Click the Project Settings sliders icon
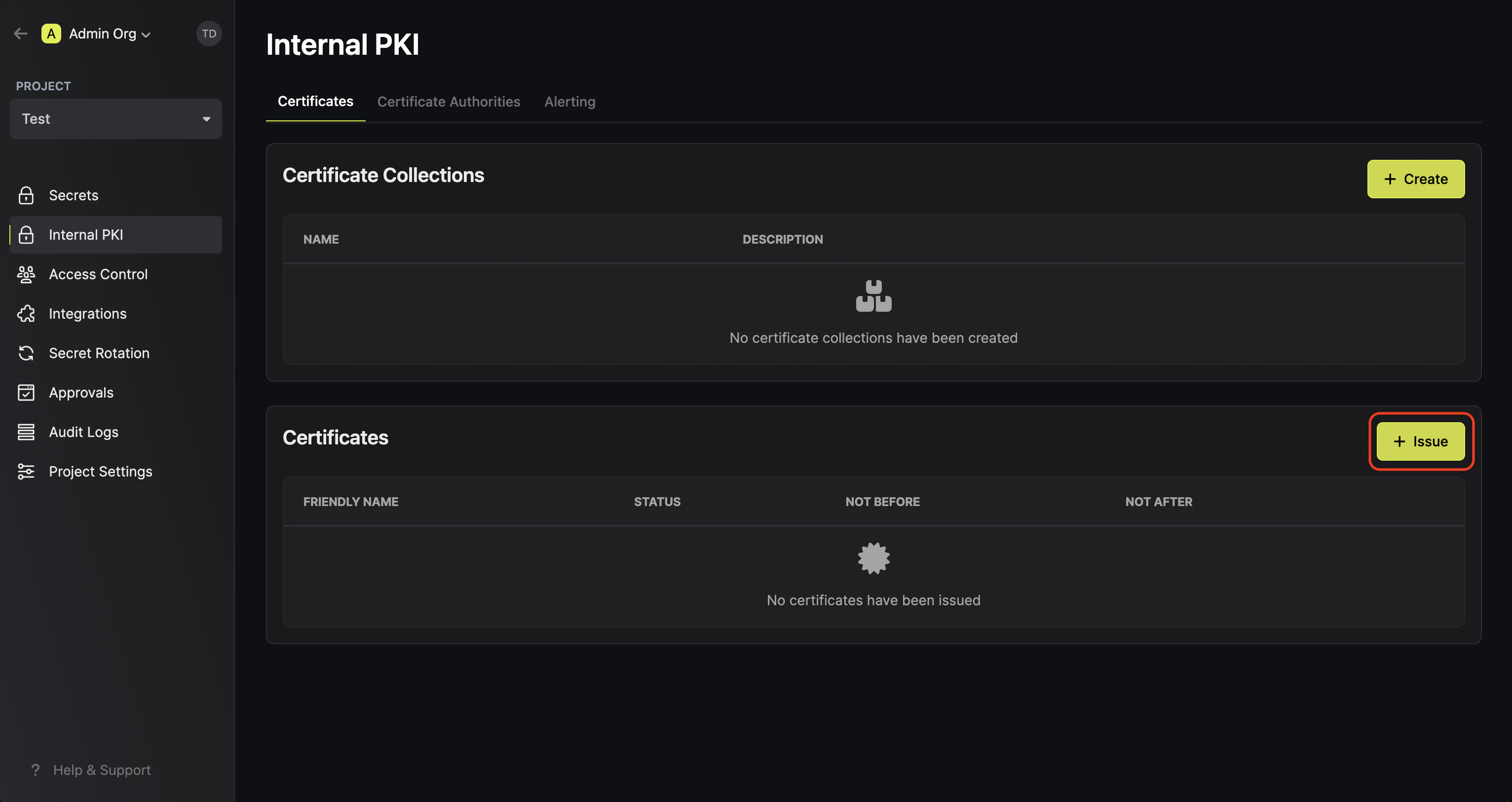 [x=26, y=472]
